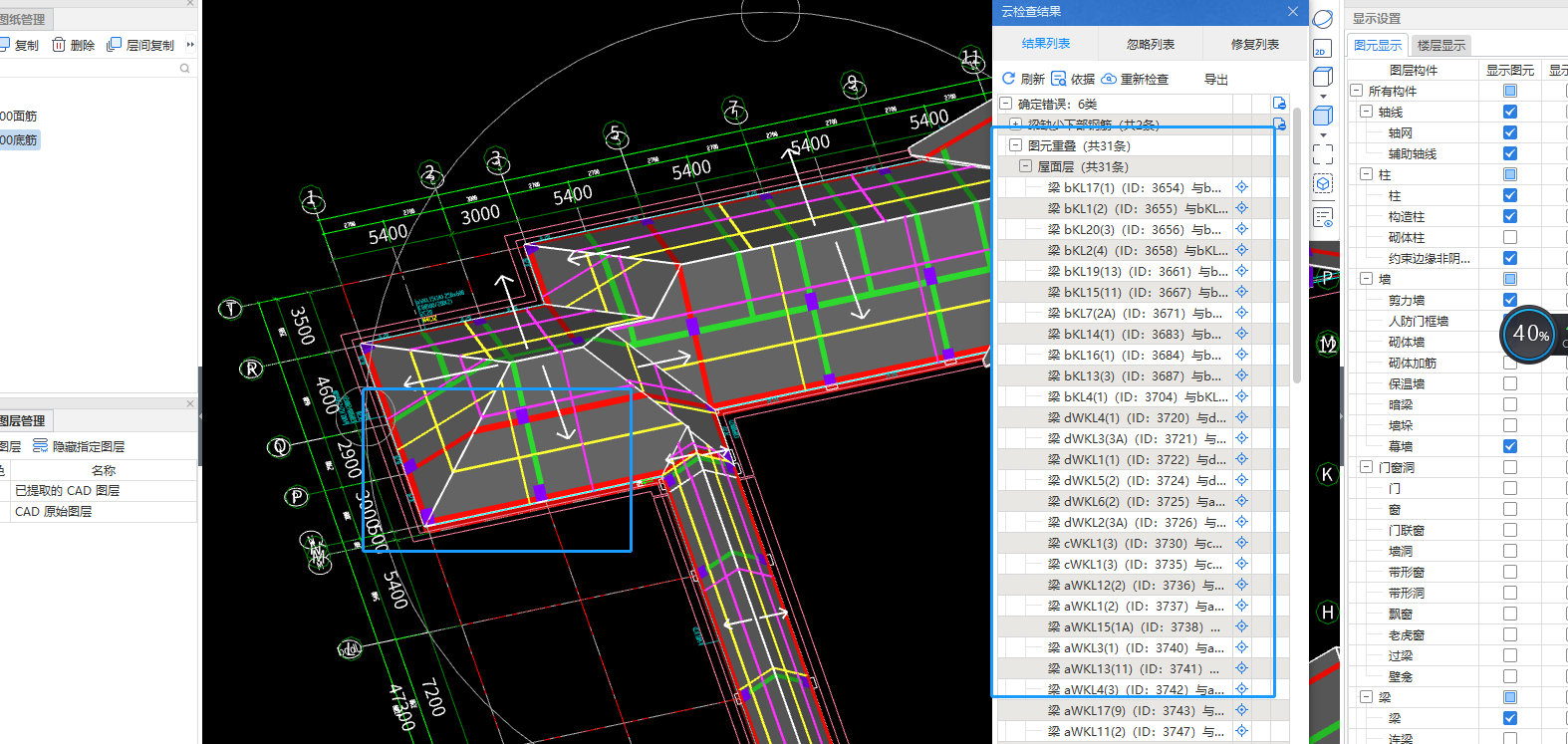Collapse 轴线 tree node
This screenshot has width=1568, height=744.
[x=1367, y=112]
